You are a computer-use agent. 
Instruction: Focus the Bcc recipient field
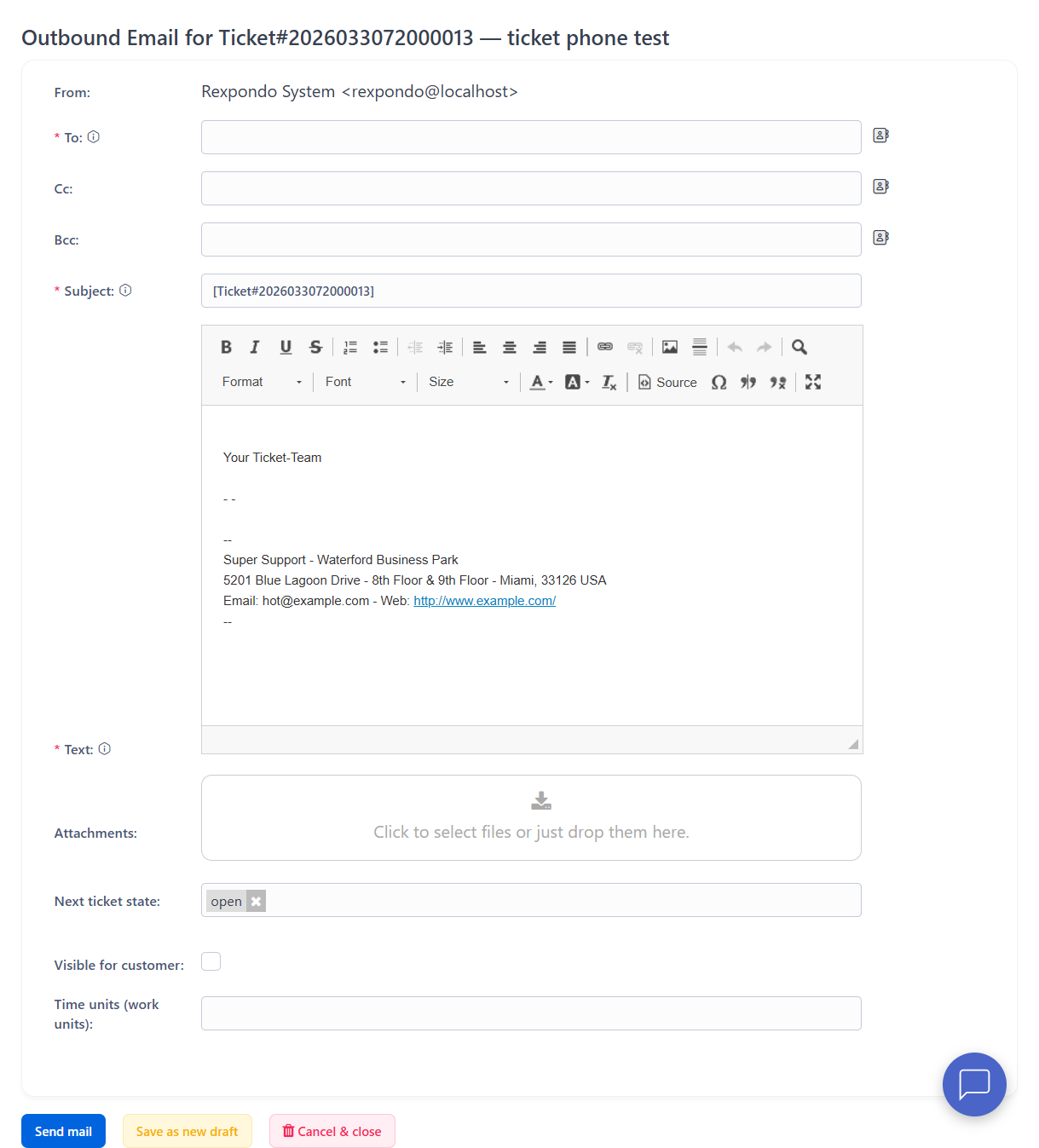tap(531, 239)
